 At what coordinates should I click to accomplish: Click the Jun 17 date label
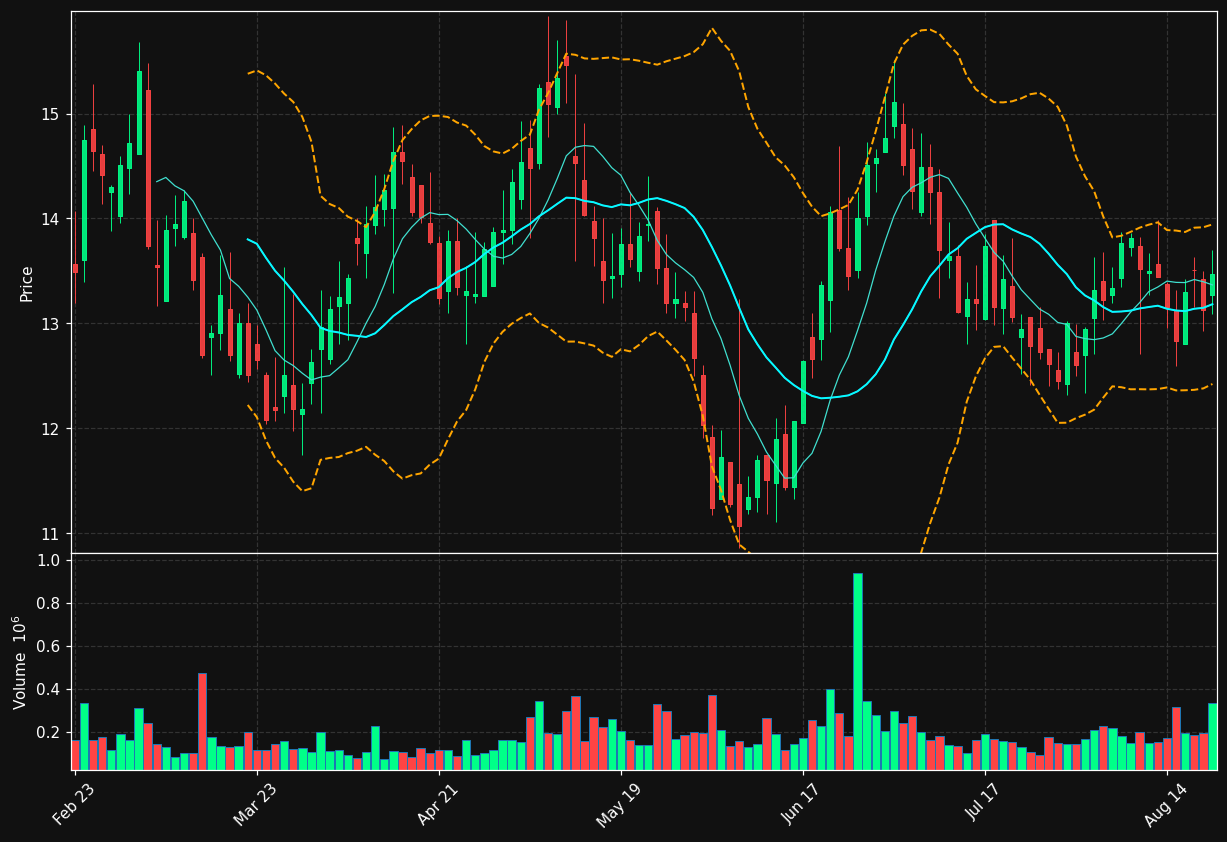click(x=802, y=803)
